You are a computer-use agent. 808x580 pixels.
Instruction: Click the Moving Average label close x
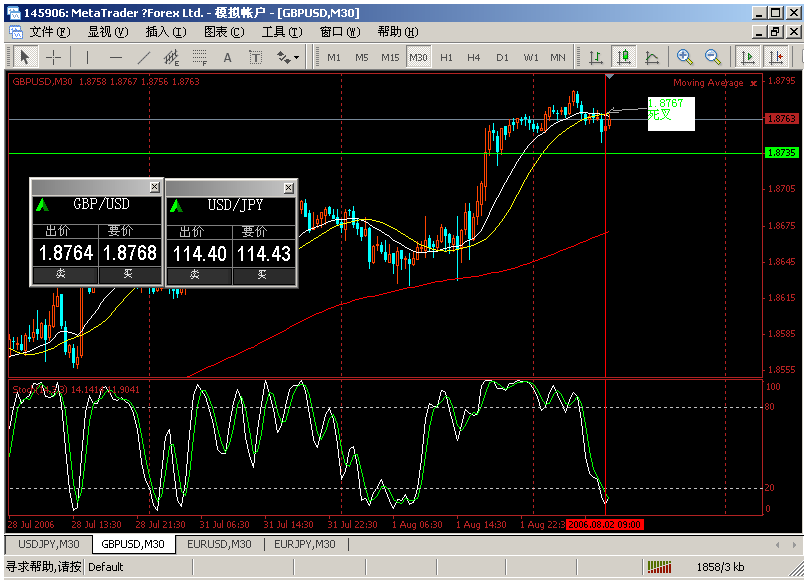pos(753,83)
